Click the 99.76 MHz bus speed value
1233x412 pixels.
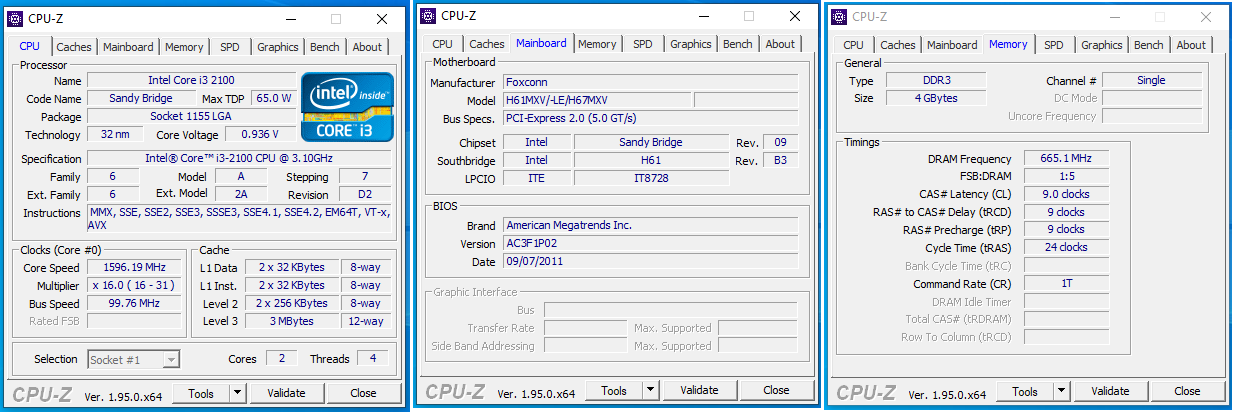tap(132, 303)
